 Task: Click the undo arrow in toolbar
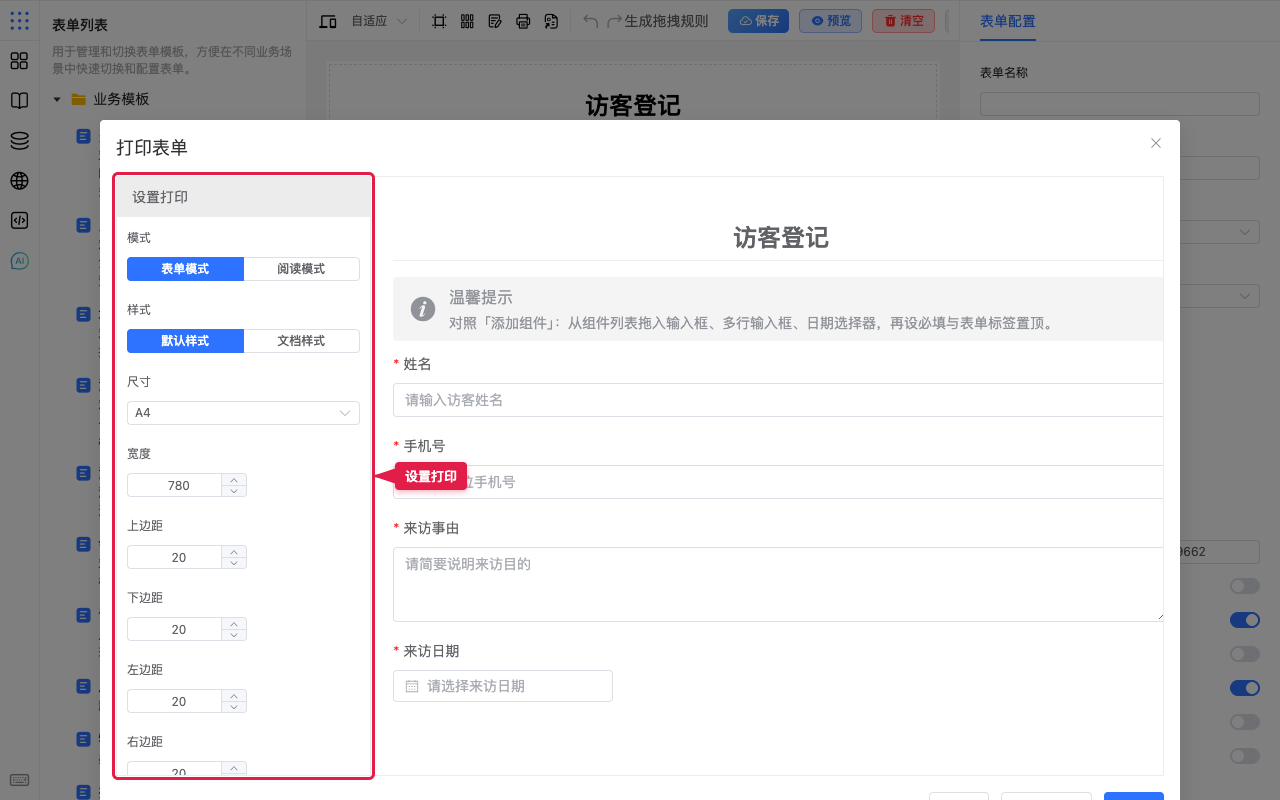click(591, 21)
